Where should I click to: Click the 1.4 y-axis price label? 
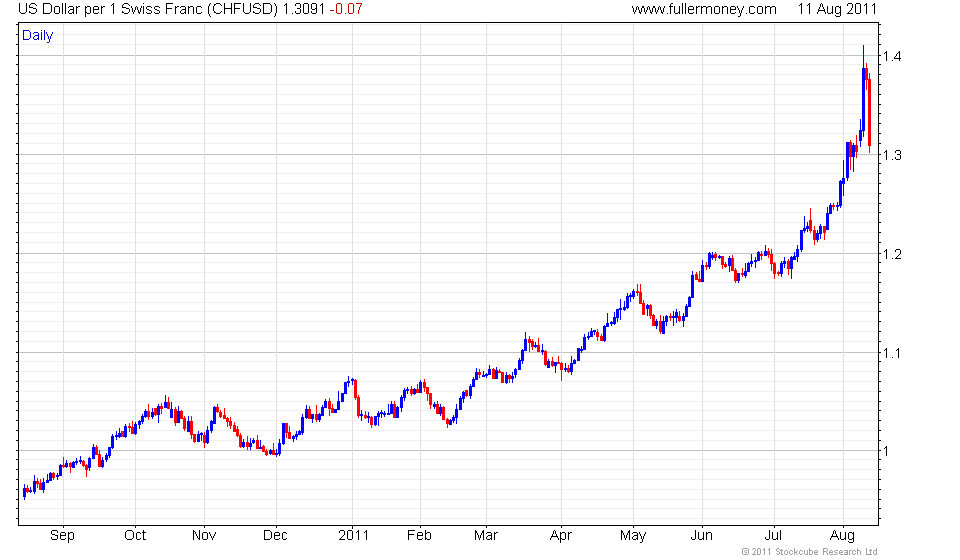point(892,56)
